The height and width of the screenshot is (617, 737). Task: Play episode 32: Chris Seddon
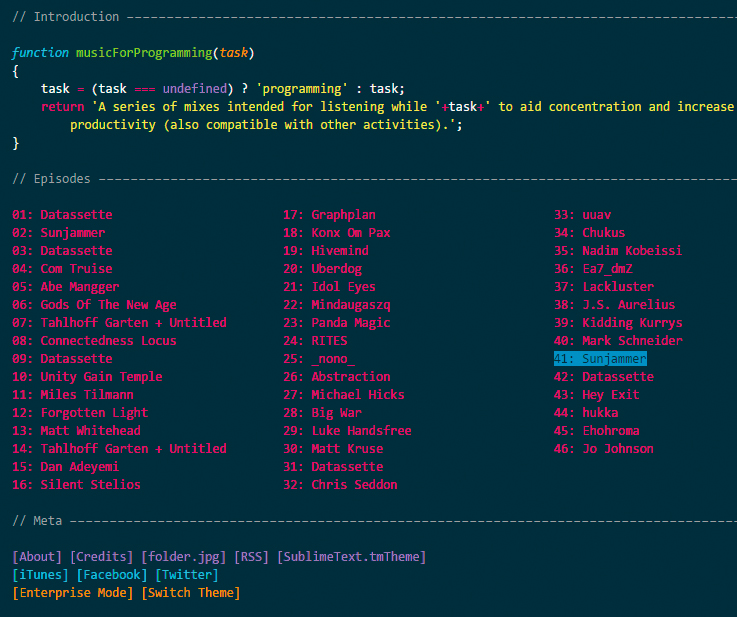[340, 485]
